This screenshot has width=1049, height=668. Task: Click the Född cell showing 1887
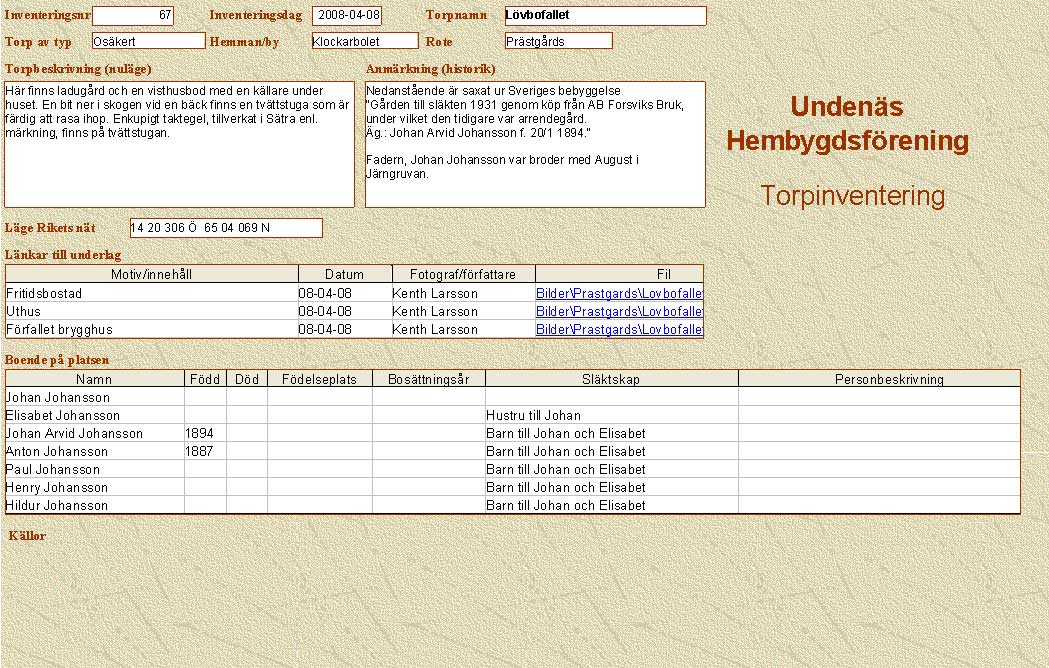click(x=205, y=452)
